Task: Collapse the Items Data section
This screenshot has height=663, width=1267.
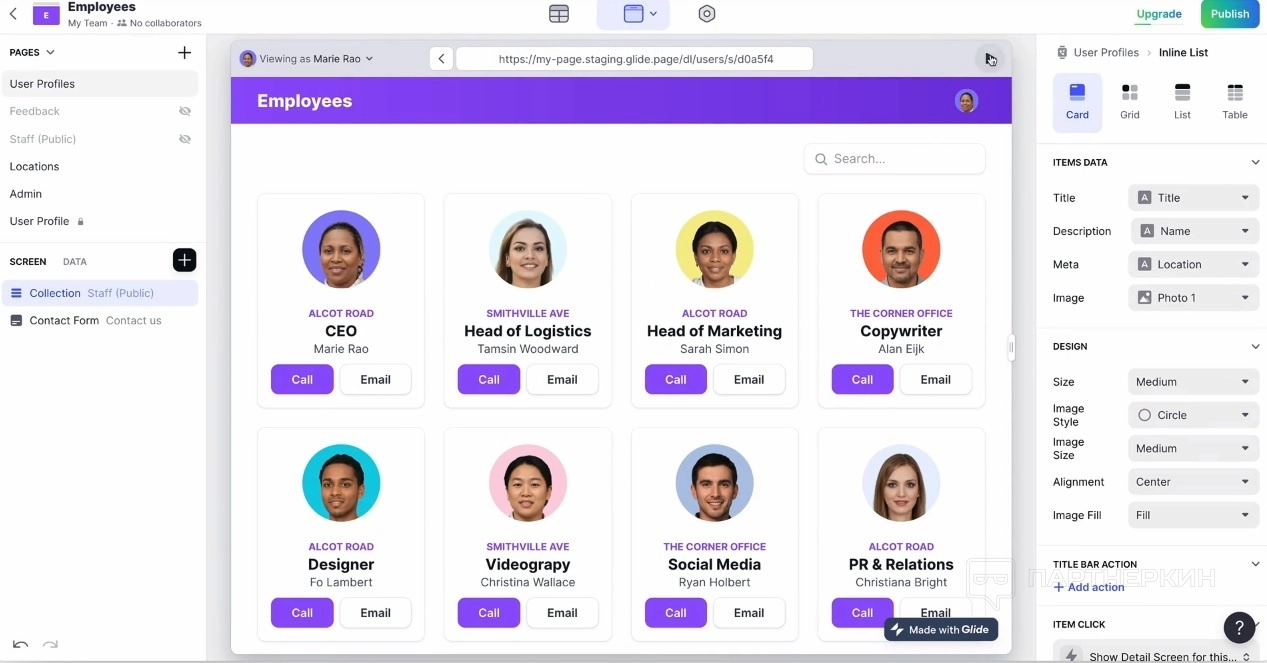Action: pyautogui.click(x=1256, y=162)
